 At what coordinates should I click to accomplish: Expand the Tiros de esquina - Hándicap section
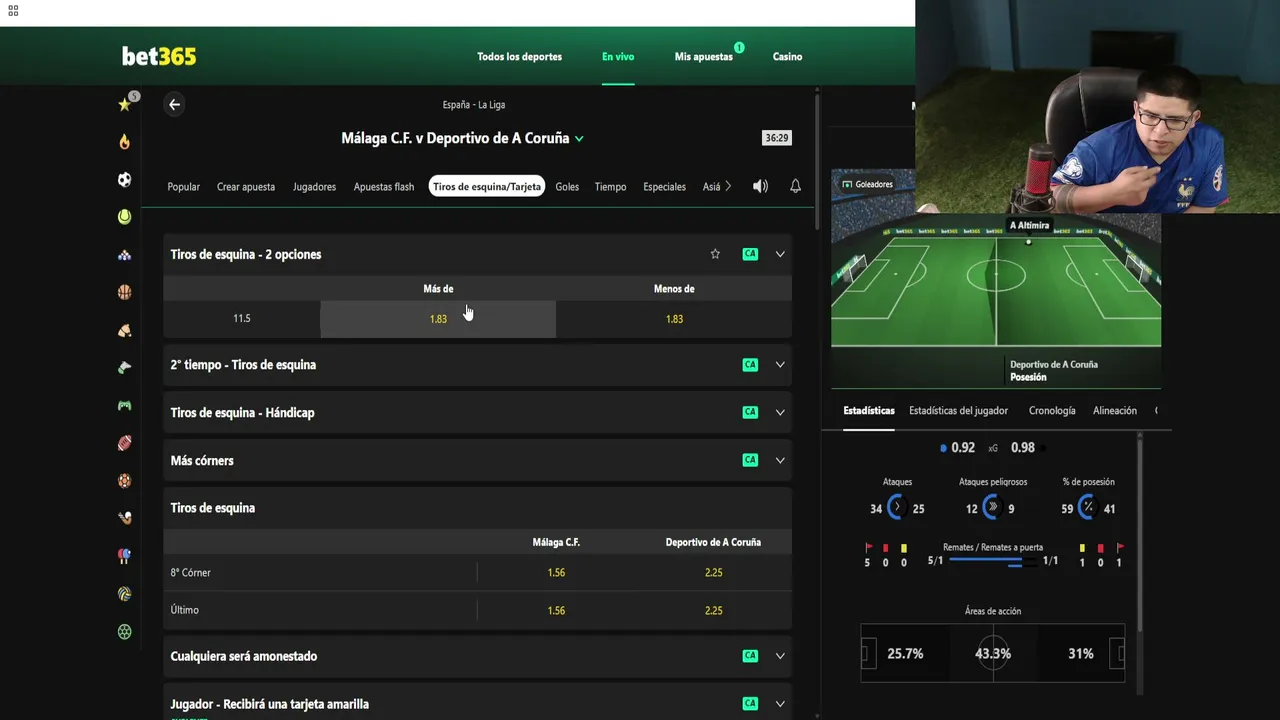pos(780,412)
